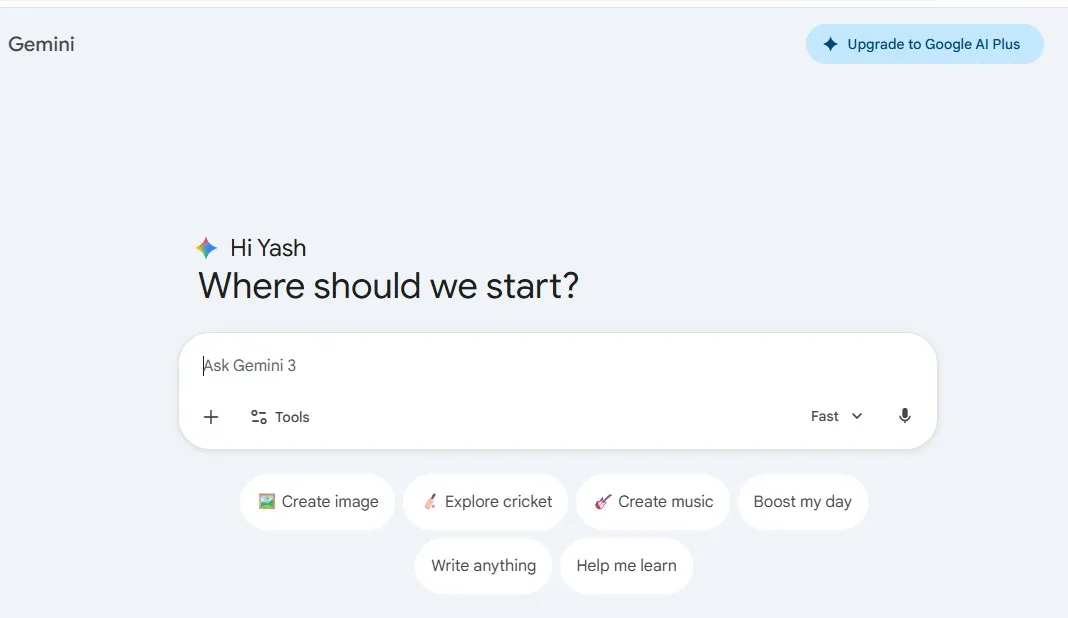Select the Create image suggestion chip
Viewport: 1068px width, 618px height.
pos(317,501)
